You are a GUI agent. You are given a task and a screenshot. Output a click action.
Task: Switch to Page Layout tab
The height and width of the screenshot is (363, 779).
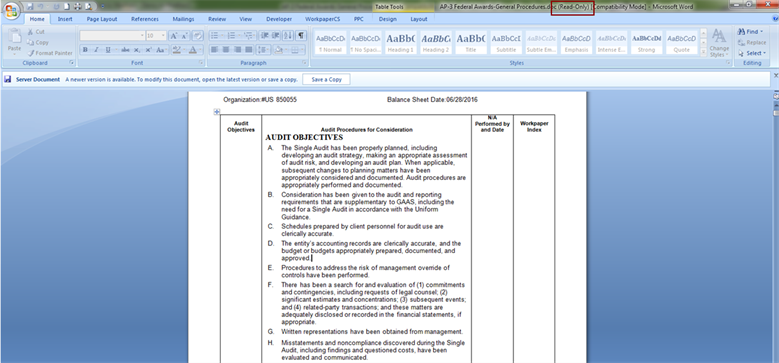coord(102,19)
